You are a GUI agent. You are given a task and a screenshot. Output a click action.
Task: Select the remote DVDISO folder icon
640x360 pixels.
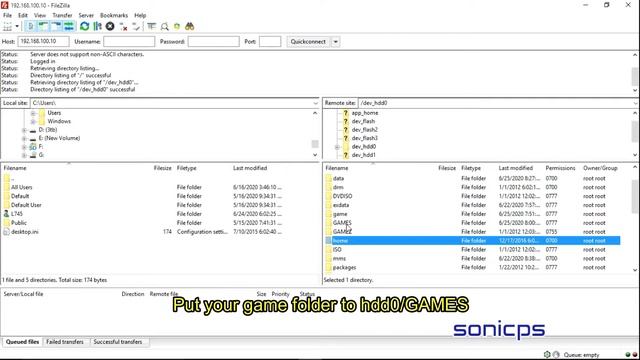click(x=329, y=196)
